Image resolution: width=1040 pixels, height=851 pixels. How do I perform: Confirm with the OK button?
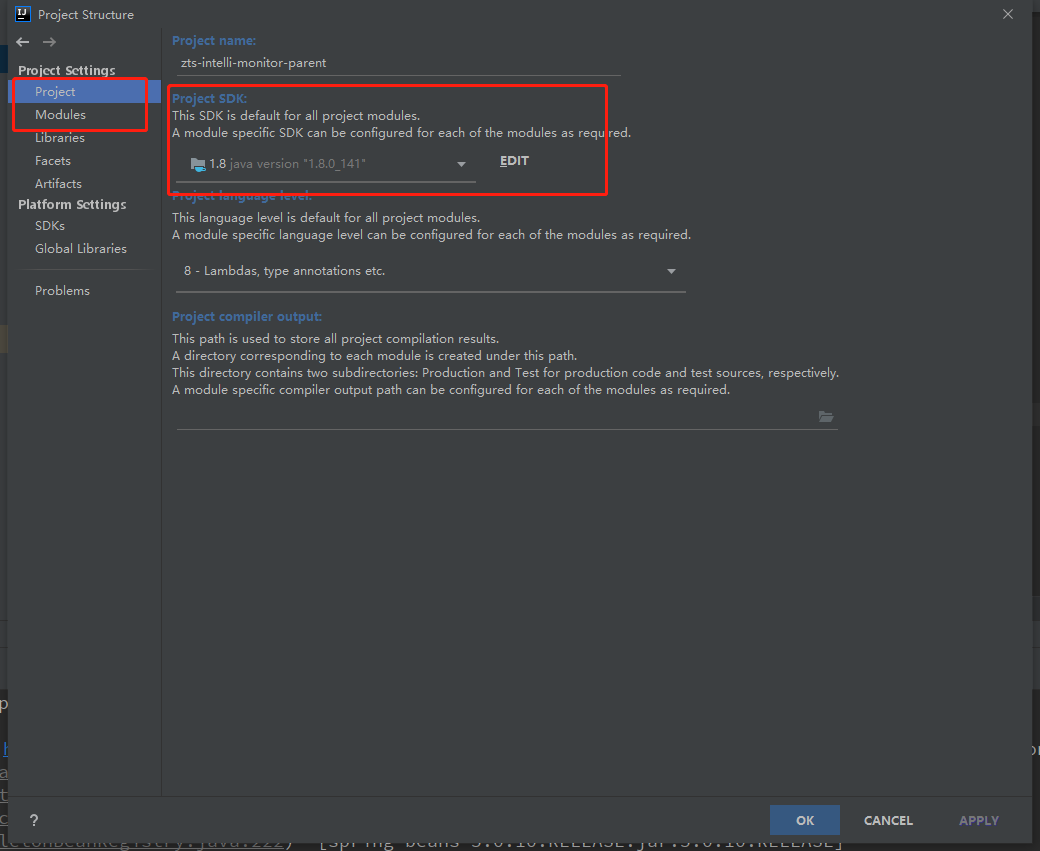tap(805, 820)
